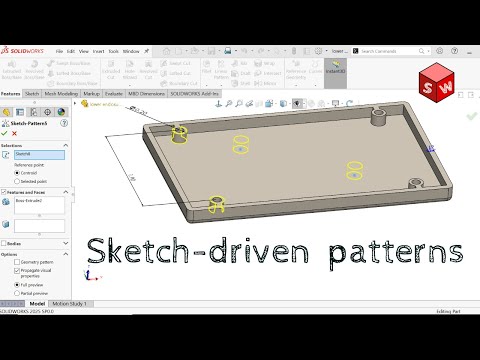Select the Selected point radio option

[17, 181]
